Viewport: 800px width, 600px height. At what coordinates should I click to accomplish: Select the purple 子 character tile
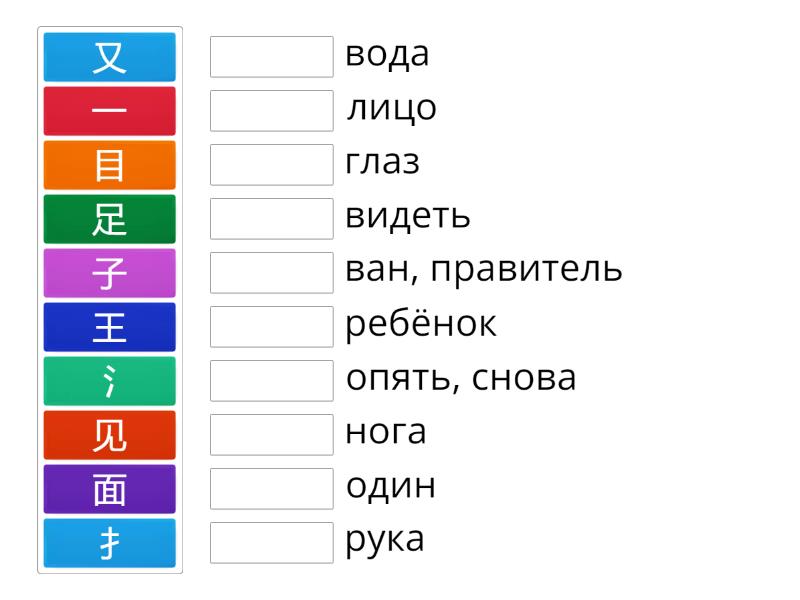(110, 272)
